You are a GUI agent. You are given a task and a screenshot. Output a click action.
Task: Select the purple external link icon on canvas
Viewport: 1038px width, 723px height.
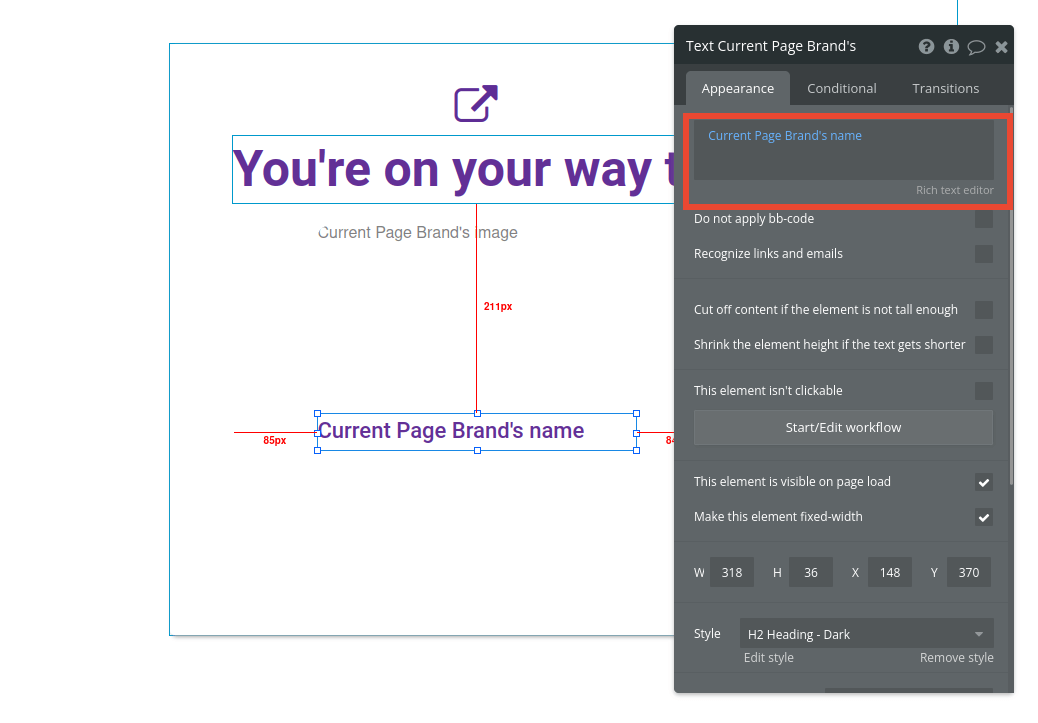coord(474,102)
